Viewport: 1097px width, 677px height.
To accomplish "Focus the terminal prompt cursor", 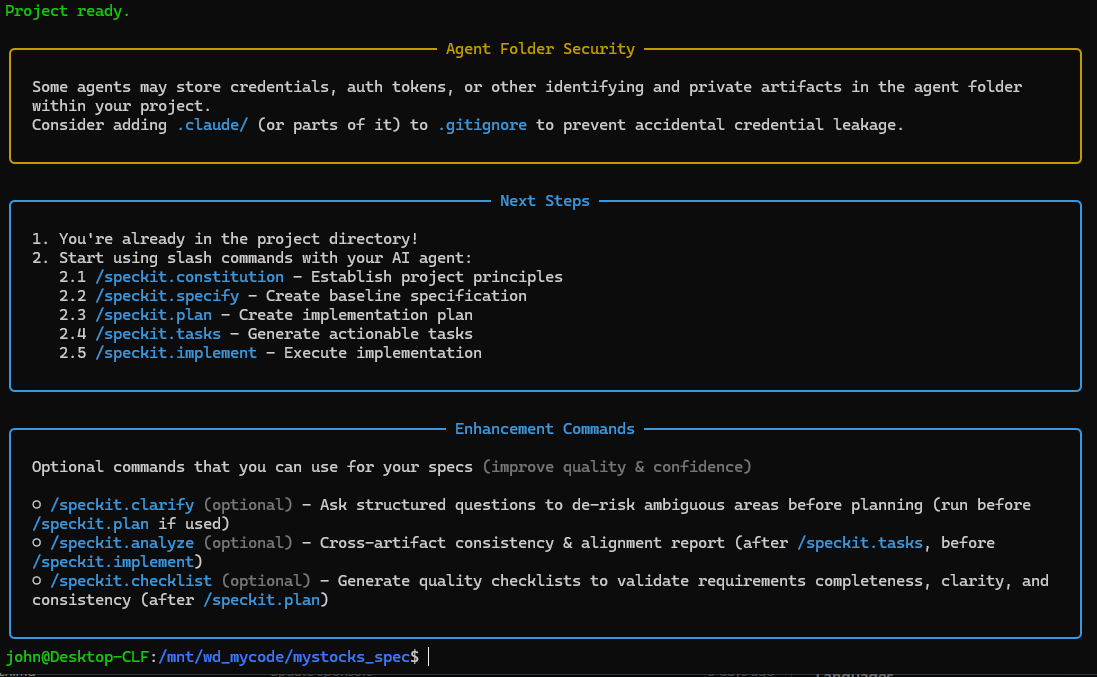I will (429, 657).
